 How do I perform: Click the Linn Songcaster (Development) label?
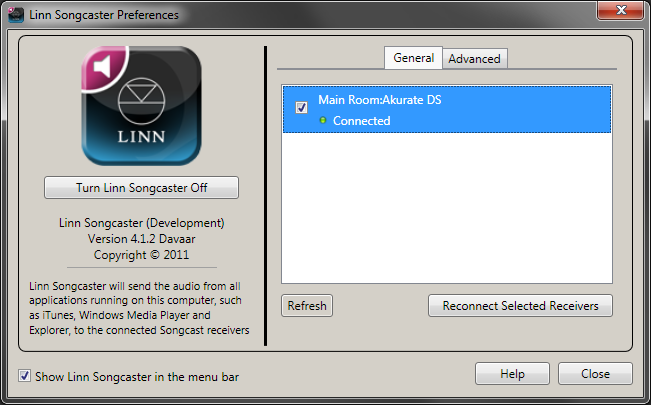(x=142, y=223)
